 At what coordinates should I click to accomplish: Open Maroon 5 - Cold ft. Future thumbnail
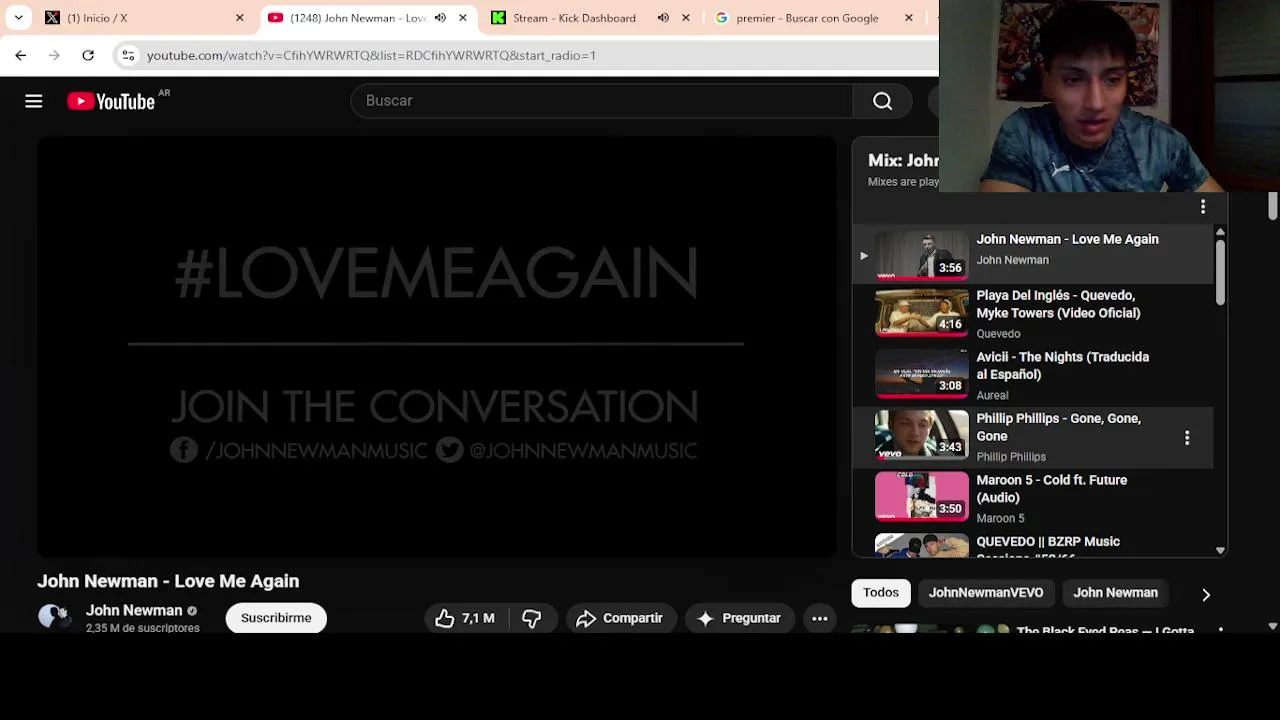coord(922,498)
